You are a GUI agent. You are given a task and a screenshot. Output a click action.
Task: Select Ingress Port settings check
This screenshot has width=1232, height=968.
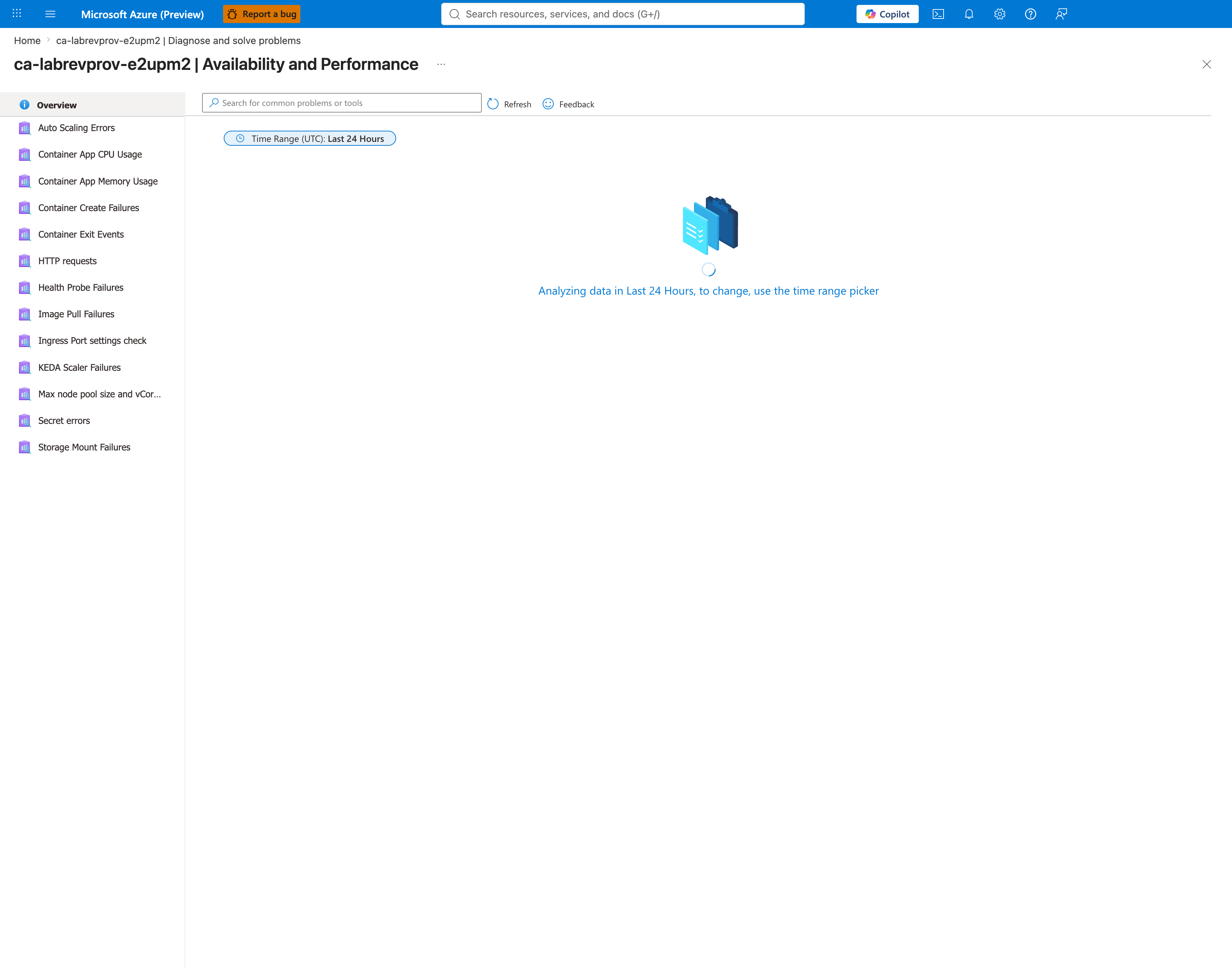pyautogui.click(x=92, y=341)
